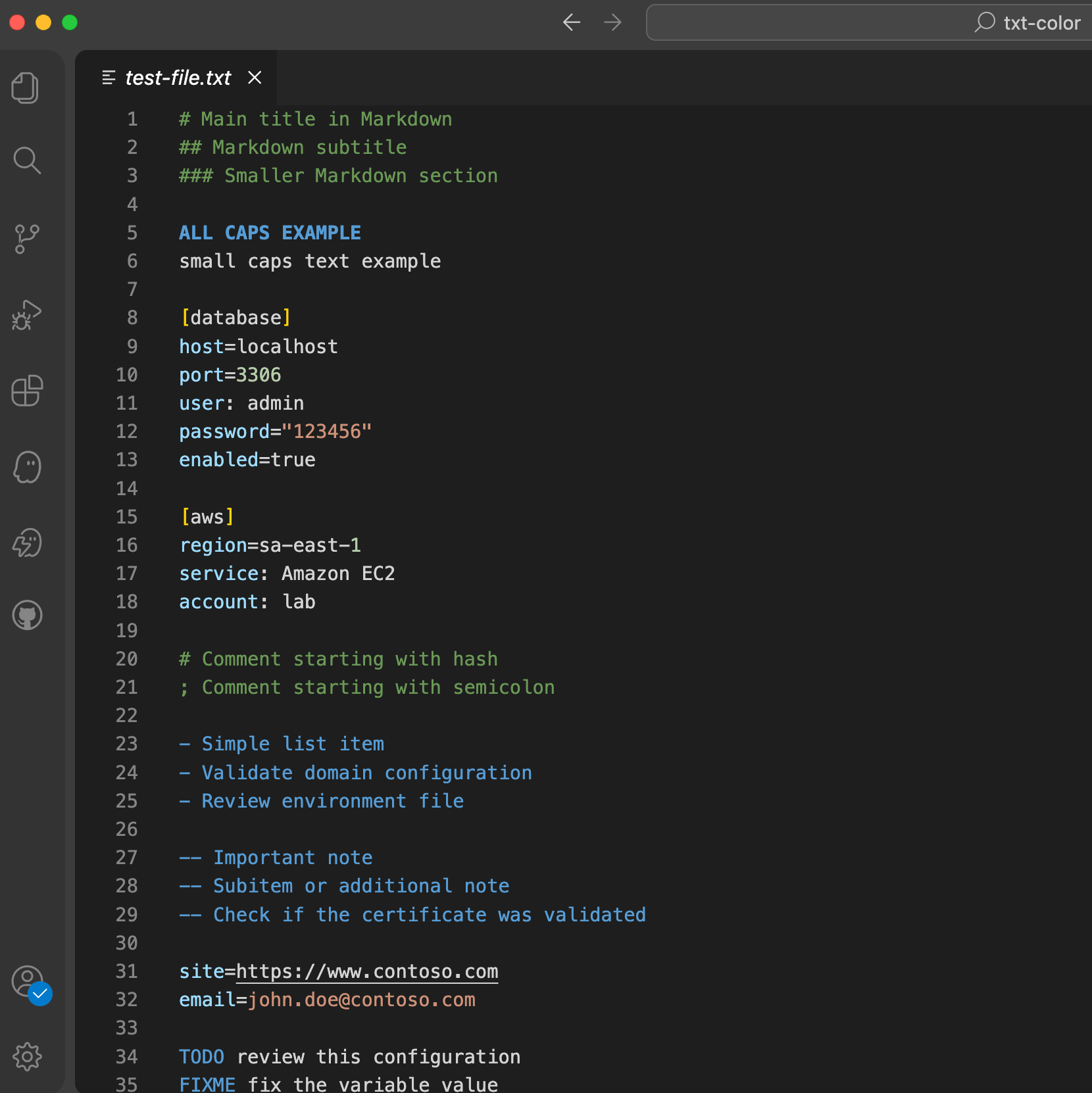Click the 'user: admin' line
Viewport: 1092px width, 1093px height.
241,403
